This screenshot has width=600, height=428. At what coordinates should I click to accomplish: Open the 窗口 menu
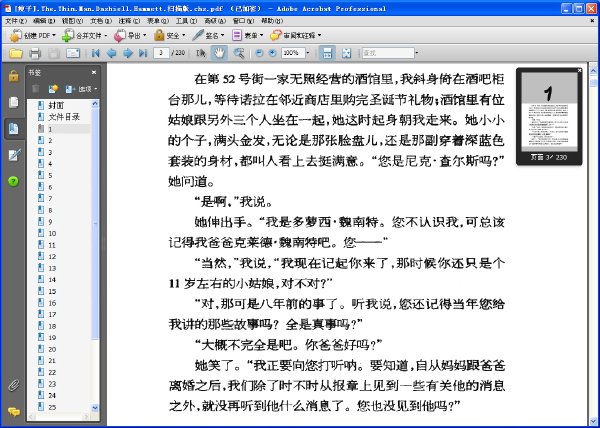(243, 21)
